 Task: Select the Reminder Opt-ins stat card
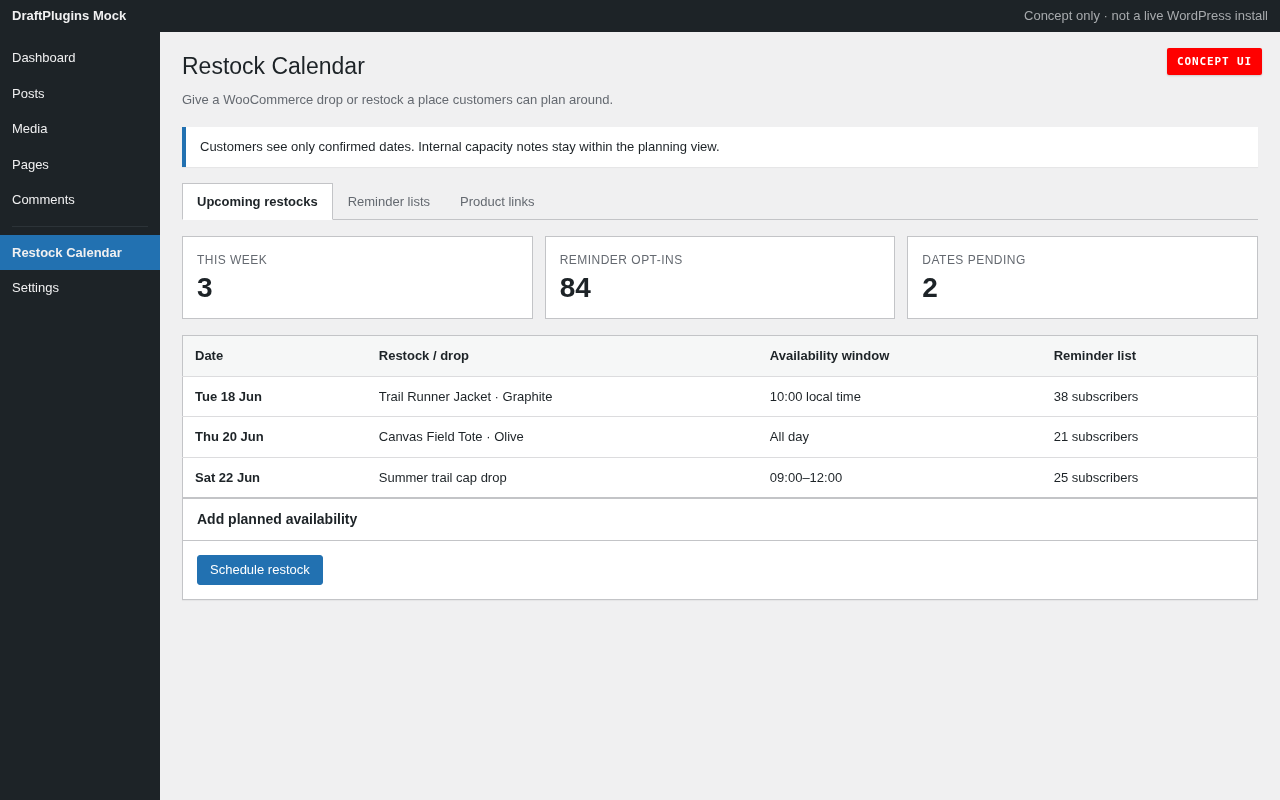tap(720, 278)
